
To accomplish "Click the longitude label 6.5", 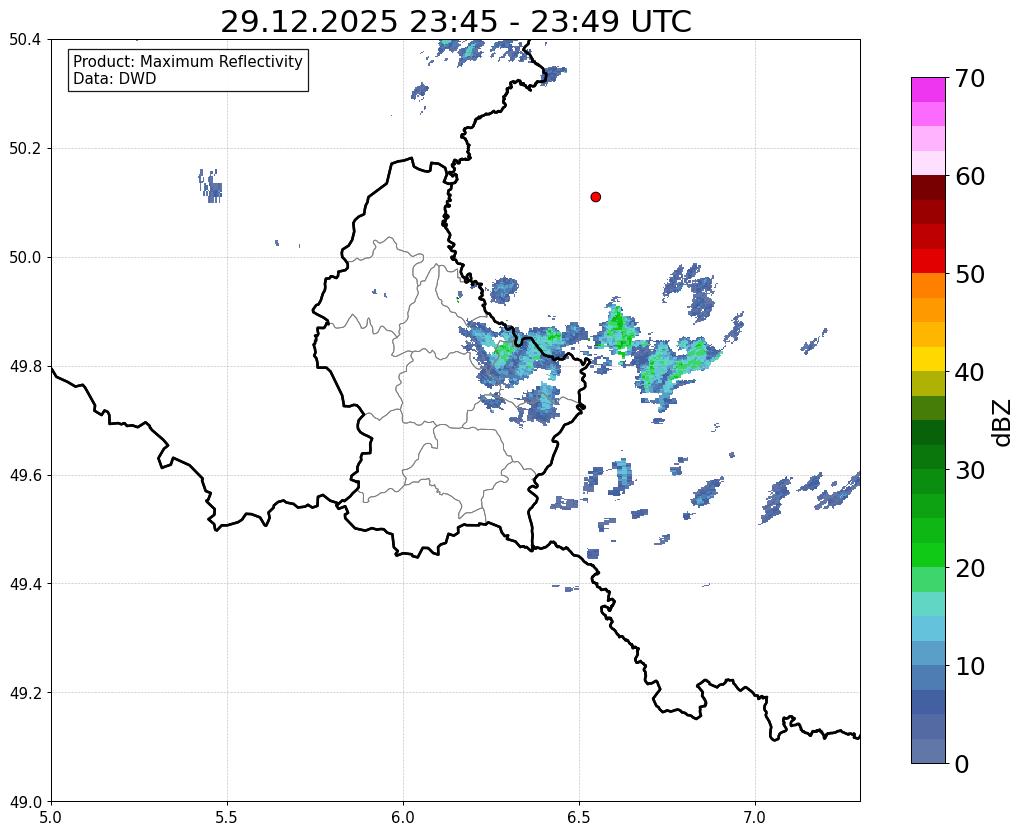I will (579, 818).
